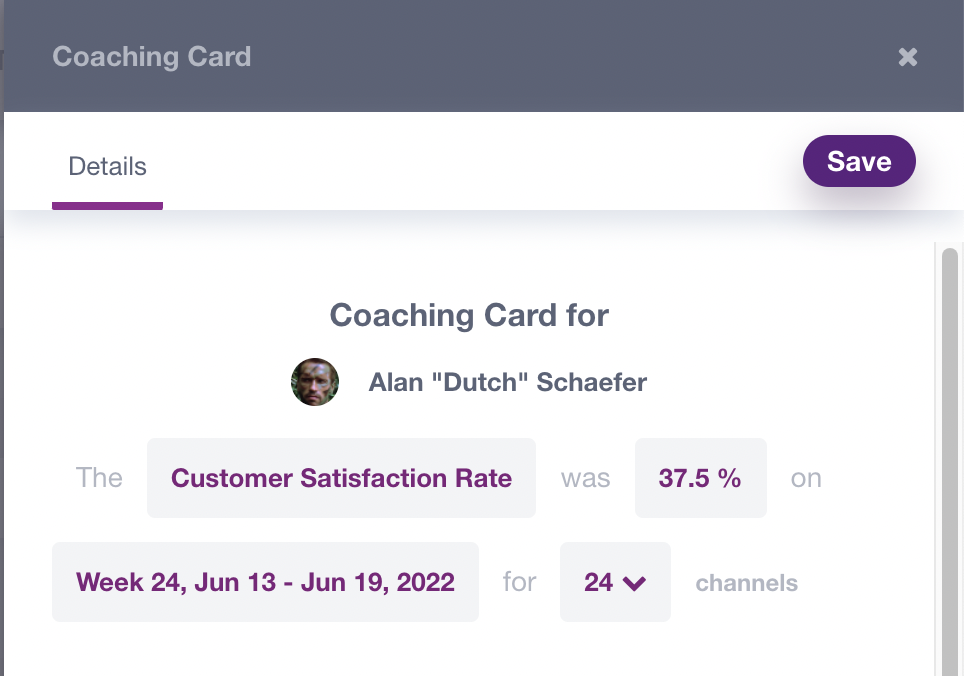Open the Customer Satisfaction Rate metric selector
The image size is (964, 676).
[341, 478]
